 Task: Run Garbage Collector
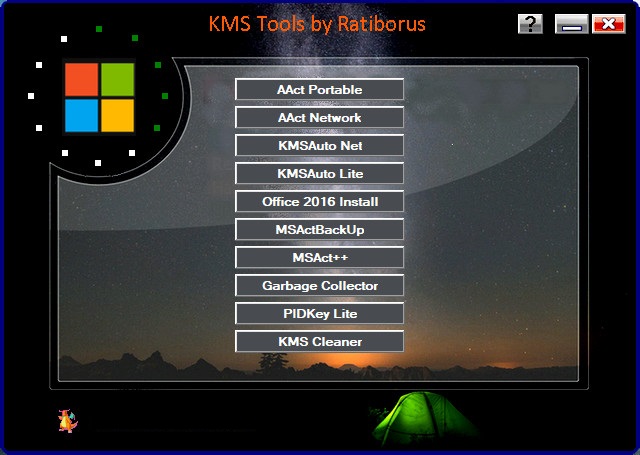pyautogui.click(x=319, y=285)
